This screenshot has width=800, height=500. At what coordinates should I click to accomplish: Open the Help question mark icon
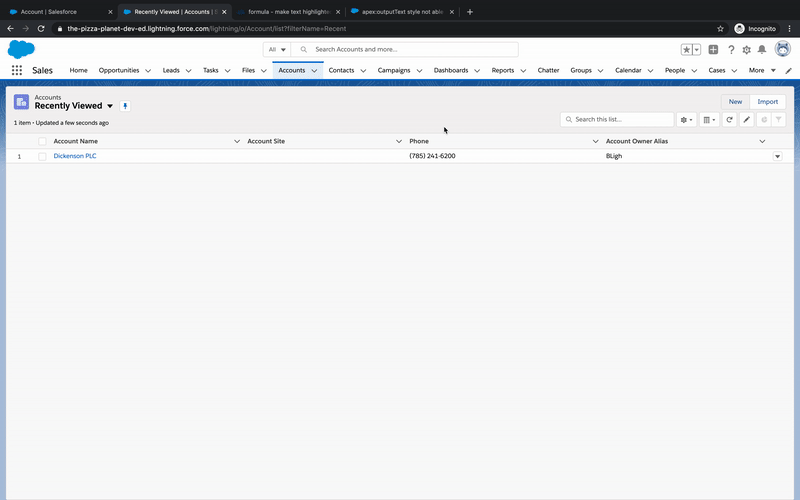tap(731, 49)
